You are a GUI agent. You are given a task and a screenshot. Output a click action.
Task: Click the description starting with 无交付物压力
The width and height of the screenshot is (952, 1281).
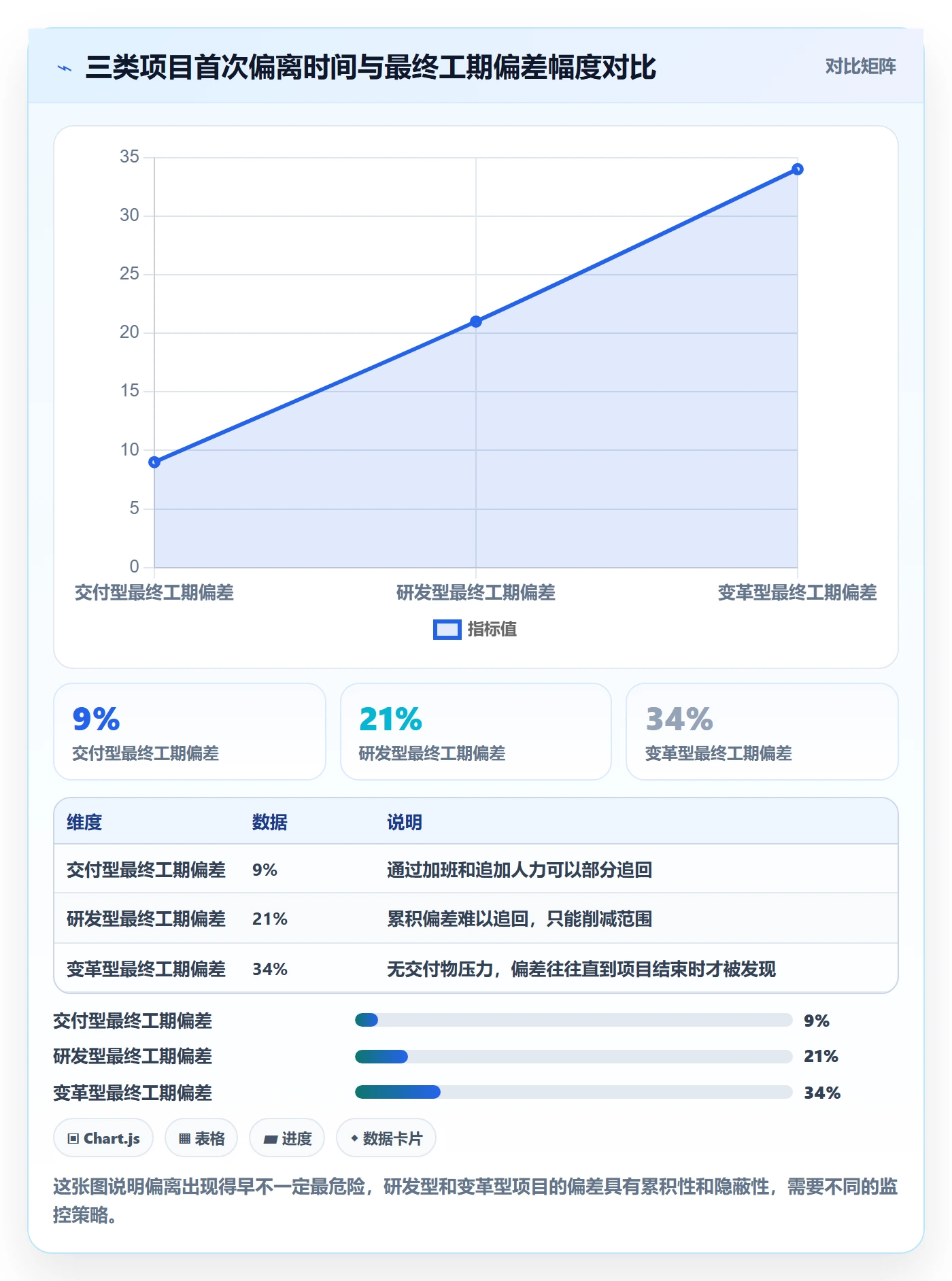click(581, 970)
